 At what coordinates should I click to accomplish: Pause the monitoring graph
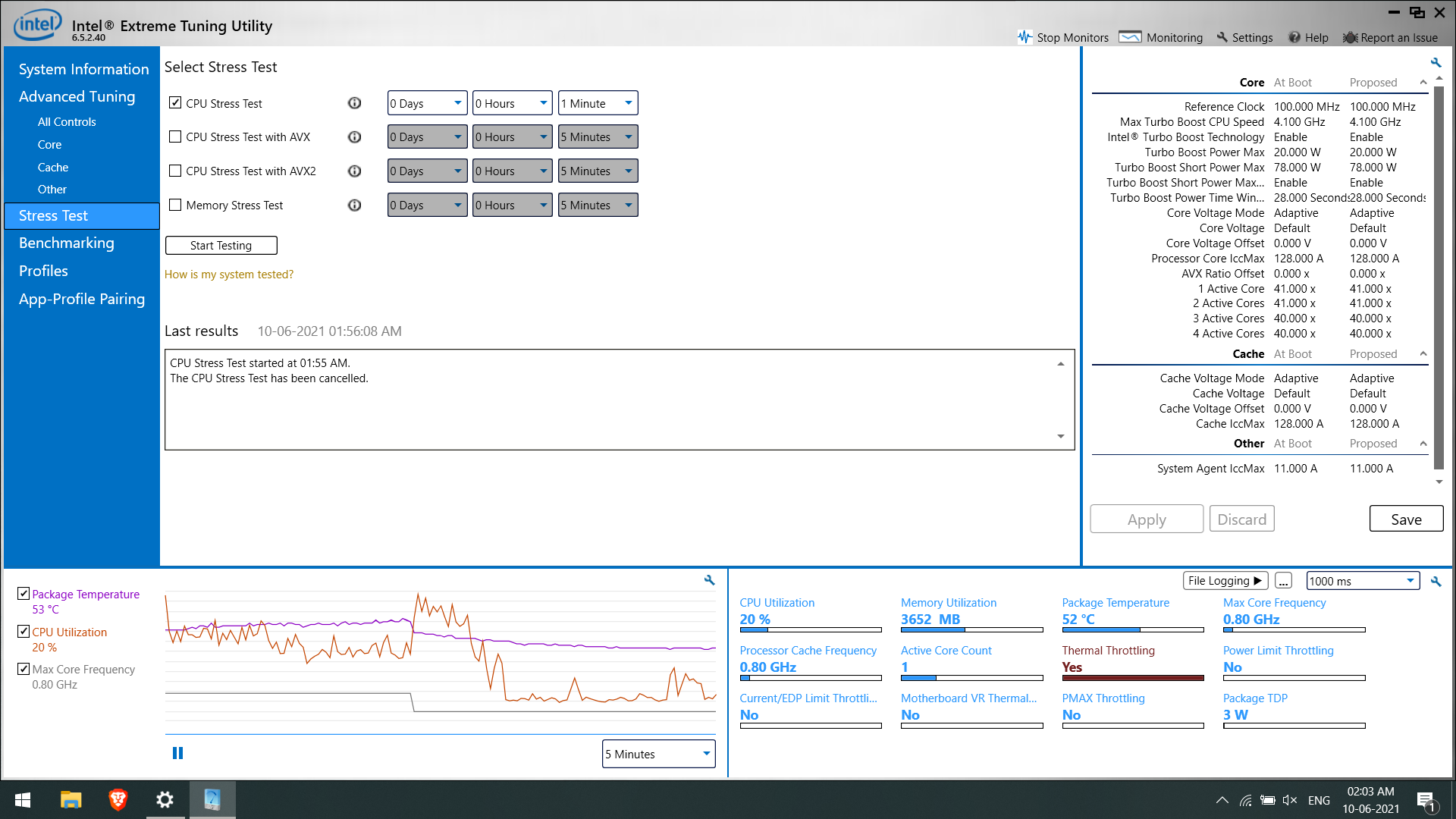pos(177,753)
